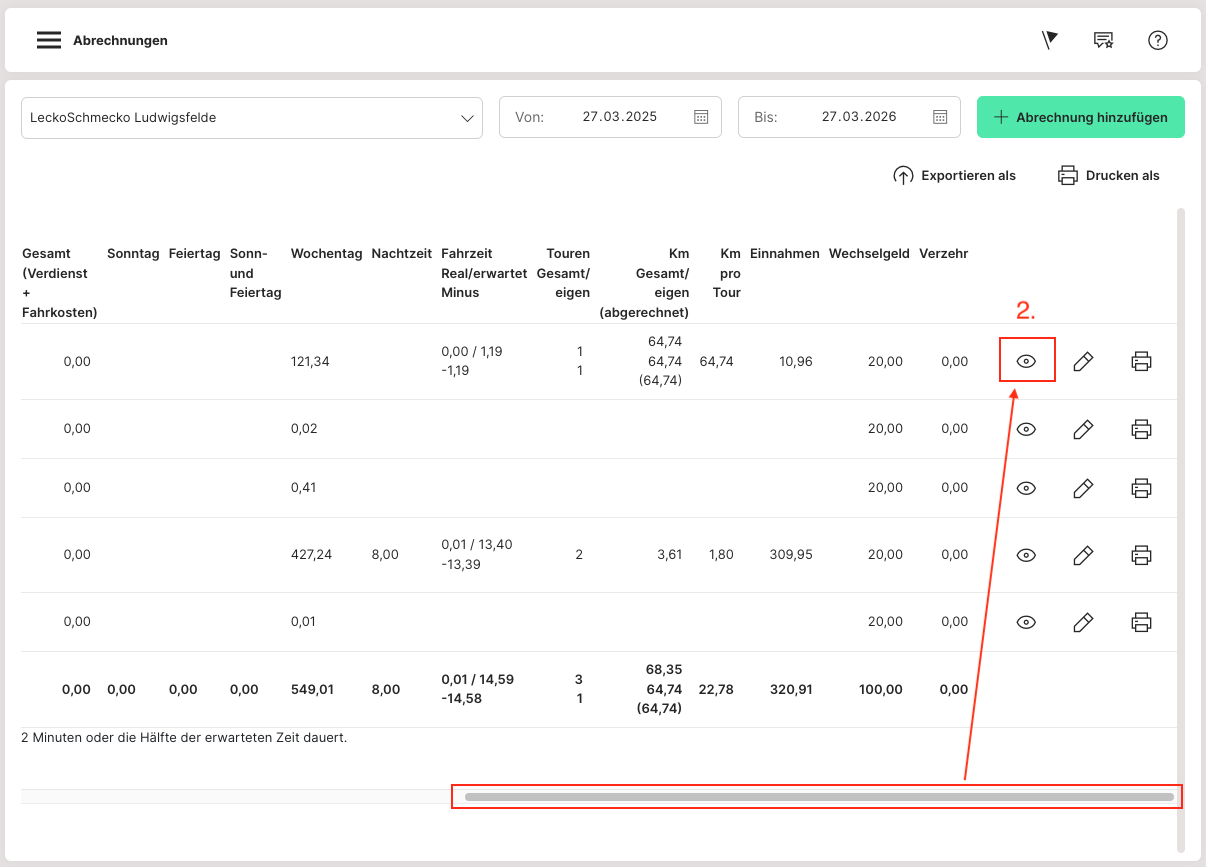1206x867 pixels.
Task: Print the row with Wochentag 0,01
Action: (x=1141, y=622)
